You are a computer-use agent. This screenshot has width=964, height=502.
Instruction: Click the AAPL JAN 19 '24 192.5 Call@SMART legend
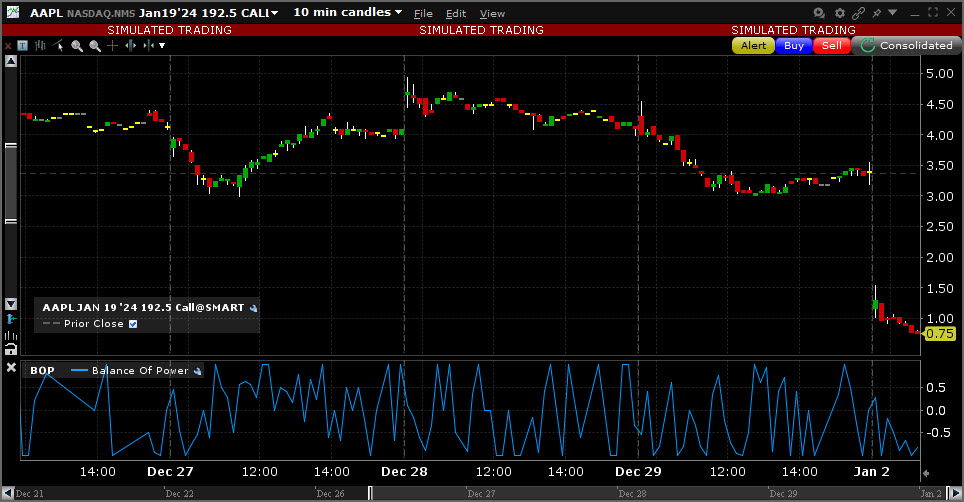pyautogui.click(x=143, y=308)
